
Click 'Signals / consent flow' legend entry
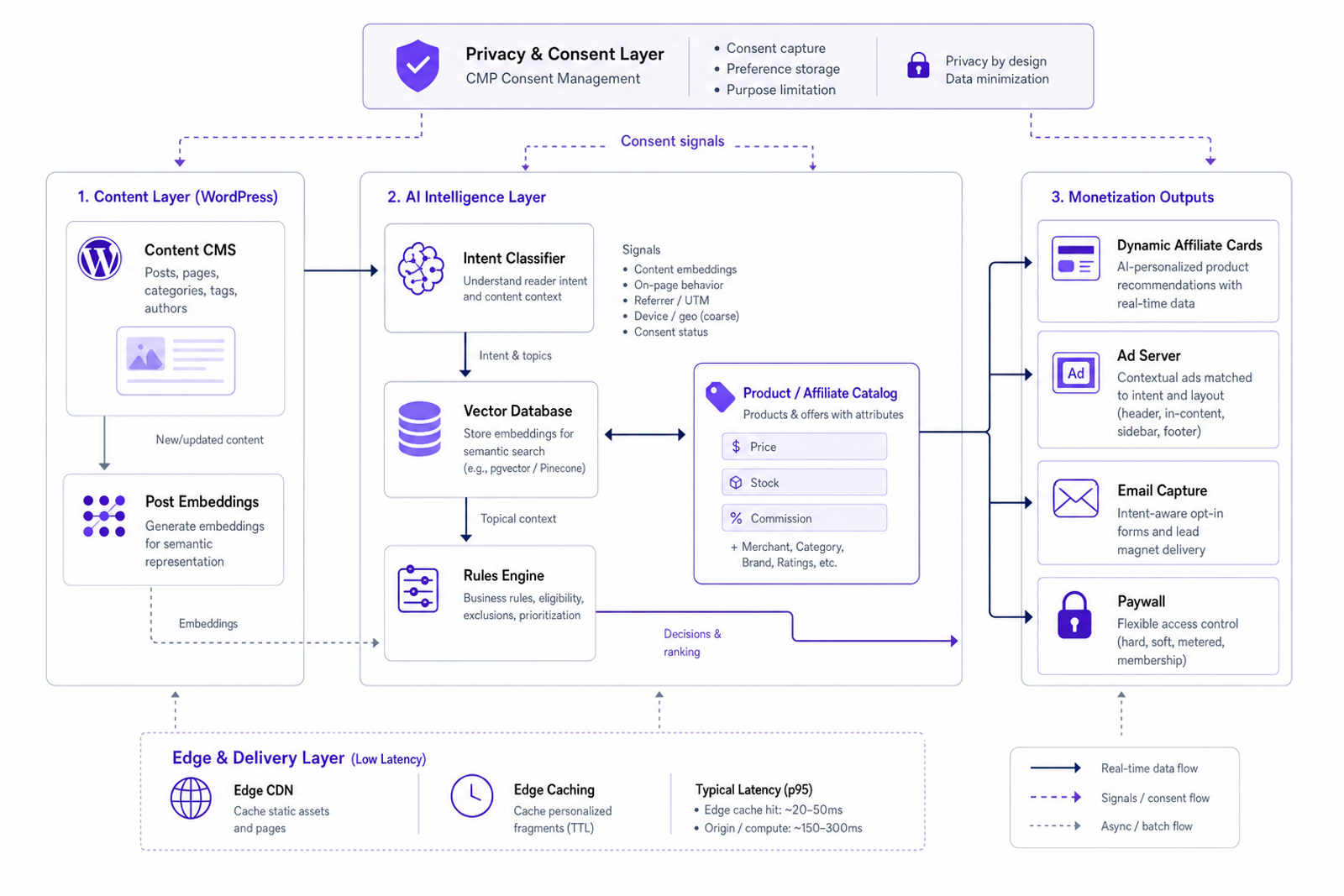point(1155,798)
